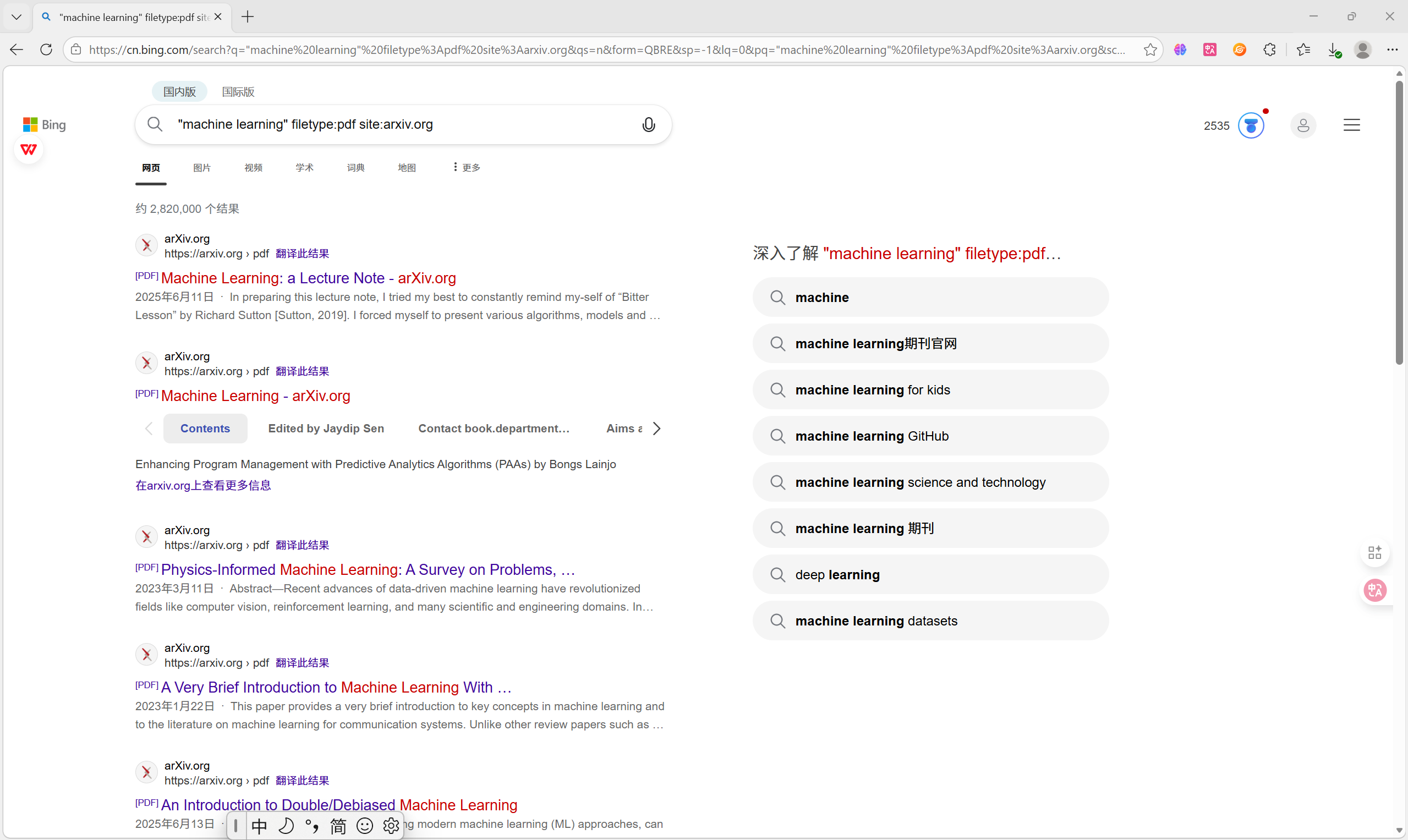Expand the 更多 more search categories
Image resolution: width=1408 pixels, height=840 pixels.
coord(467,168)
